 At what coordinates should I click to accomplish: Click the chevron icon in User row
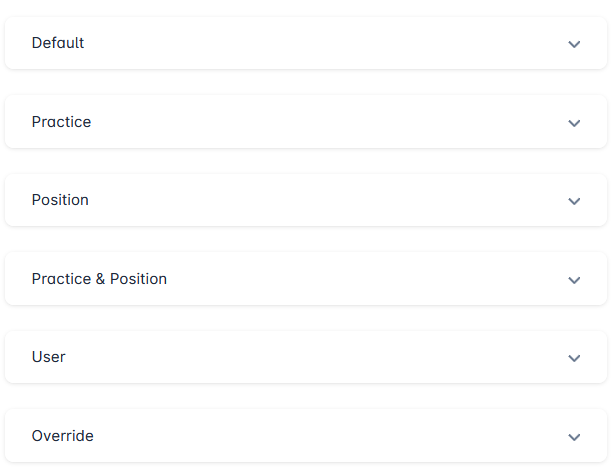pos(574,358)
